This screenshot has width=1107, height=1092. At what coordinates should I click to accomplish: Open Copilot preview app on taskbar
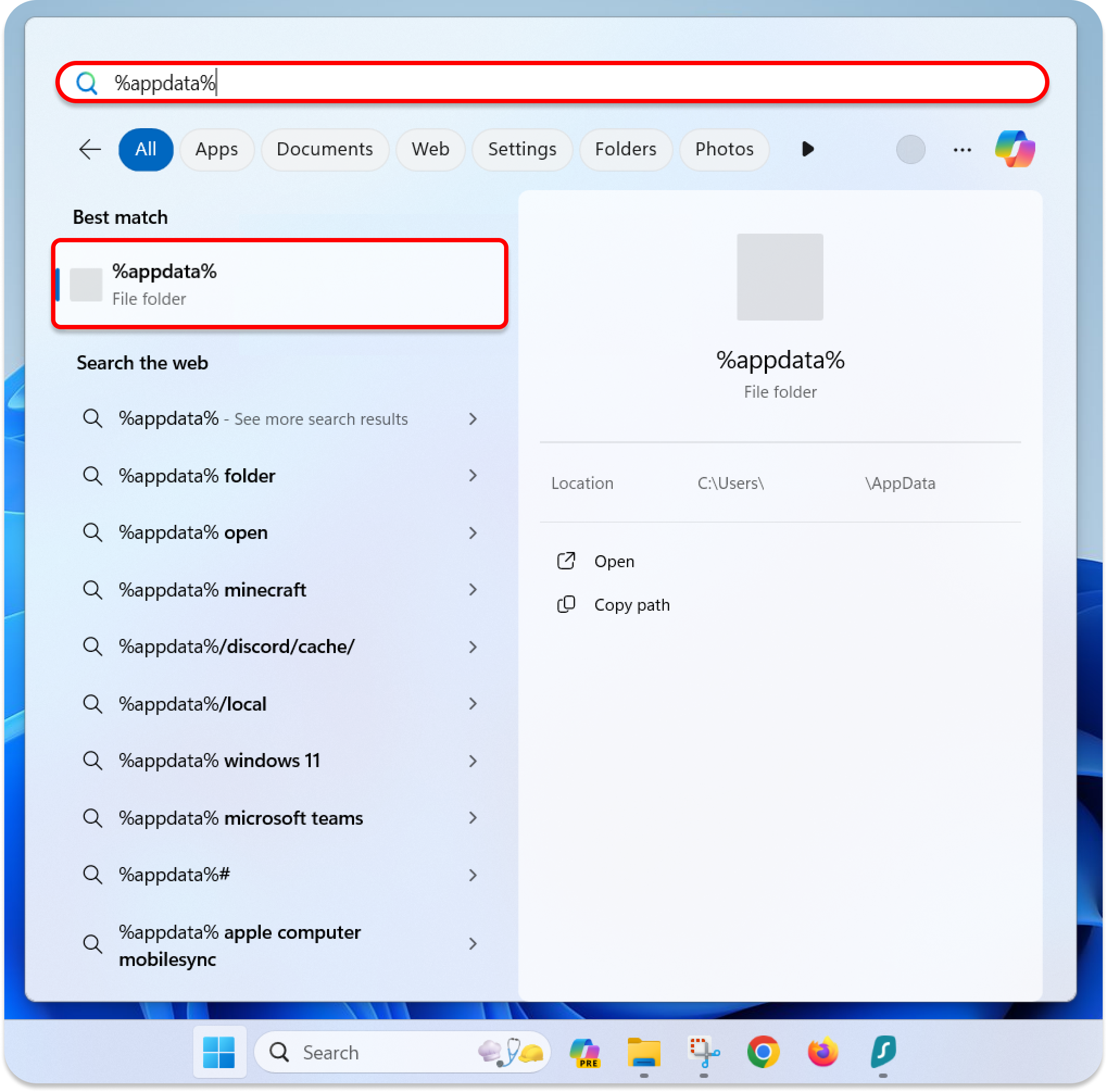tap(584, 1052)
